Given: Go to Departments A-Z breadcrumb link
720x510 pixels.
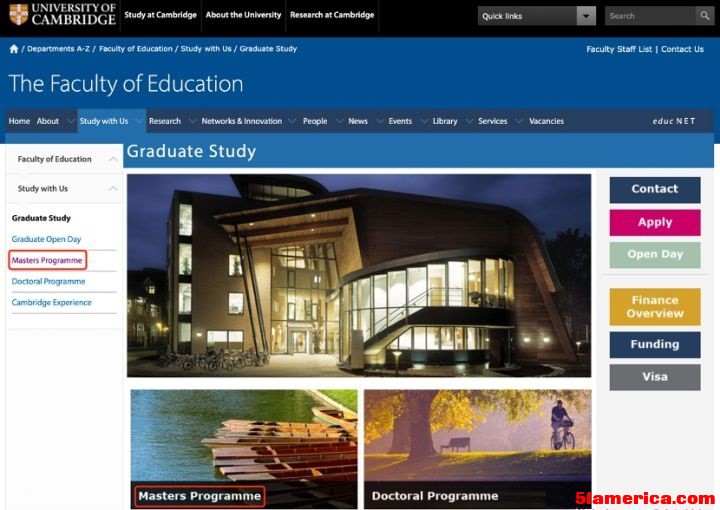Looking at the screenshot, I should (58, 49).
